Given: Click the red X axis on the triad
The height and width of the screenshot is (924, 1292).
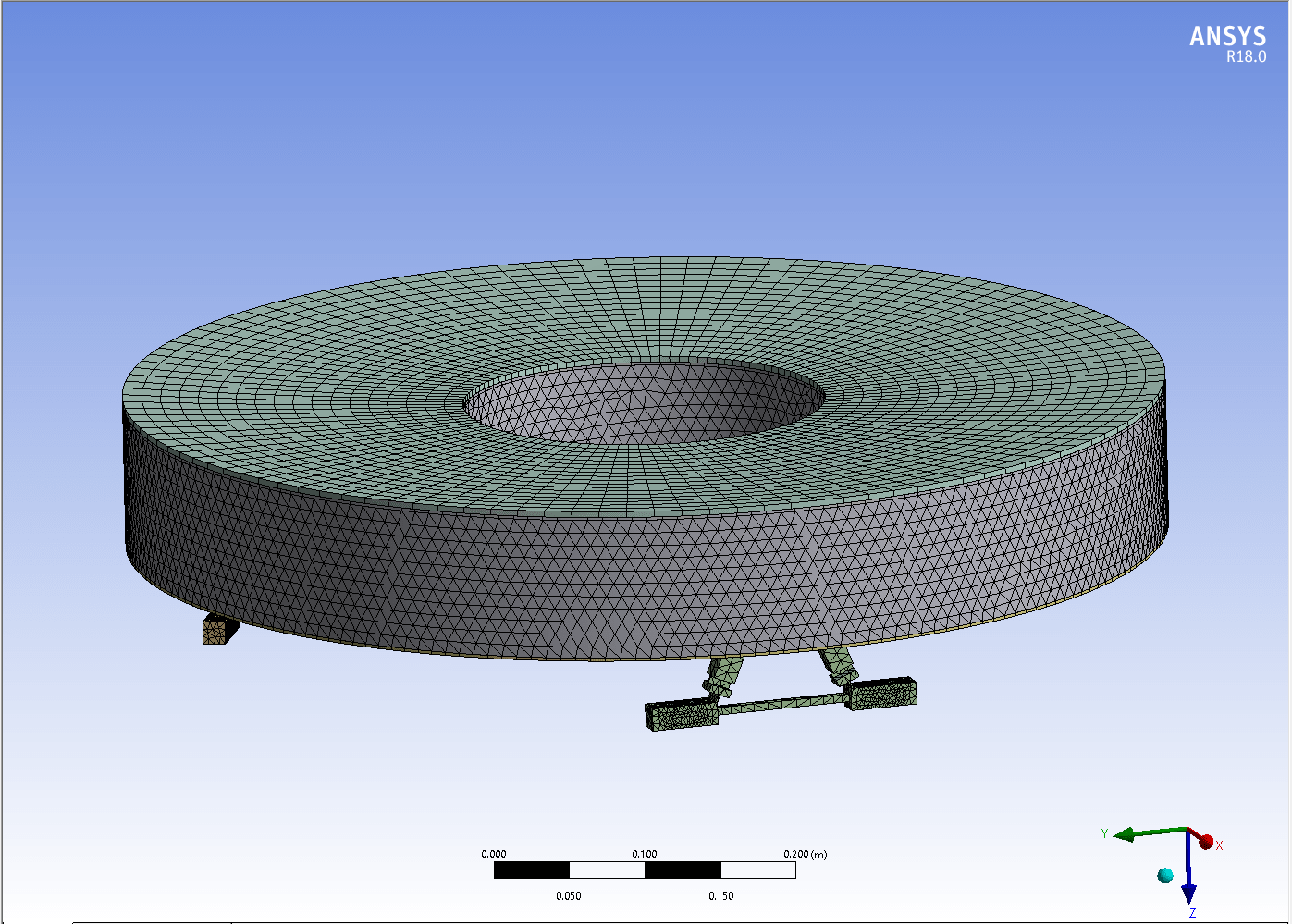Looking at the screenshot, I should (1206, 842).
